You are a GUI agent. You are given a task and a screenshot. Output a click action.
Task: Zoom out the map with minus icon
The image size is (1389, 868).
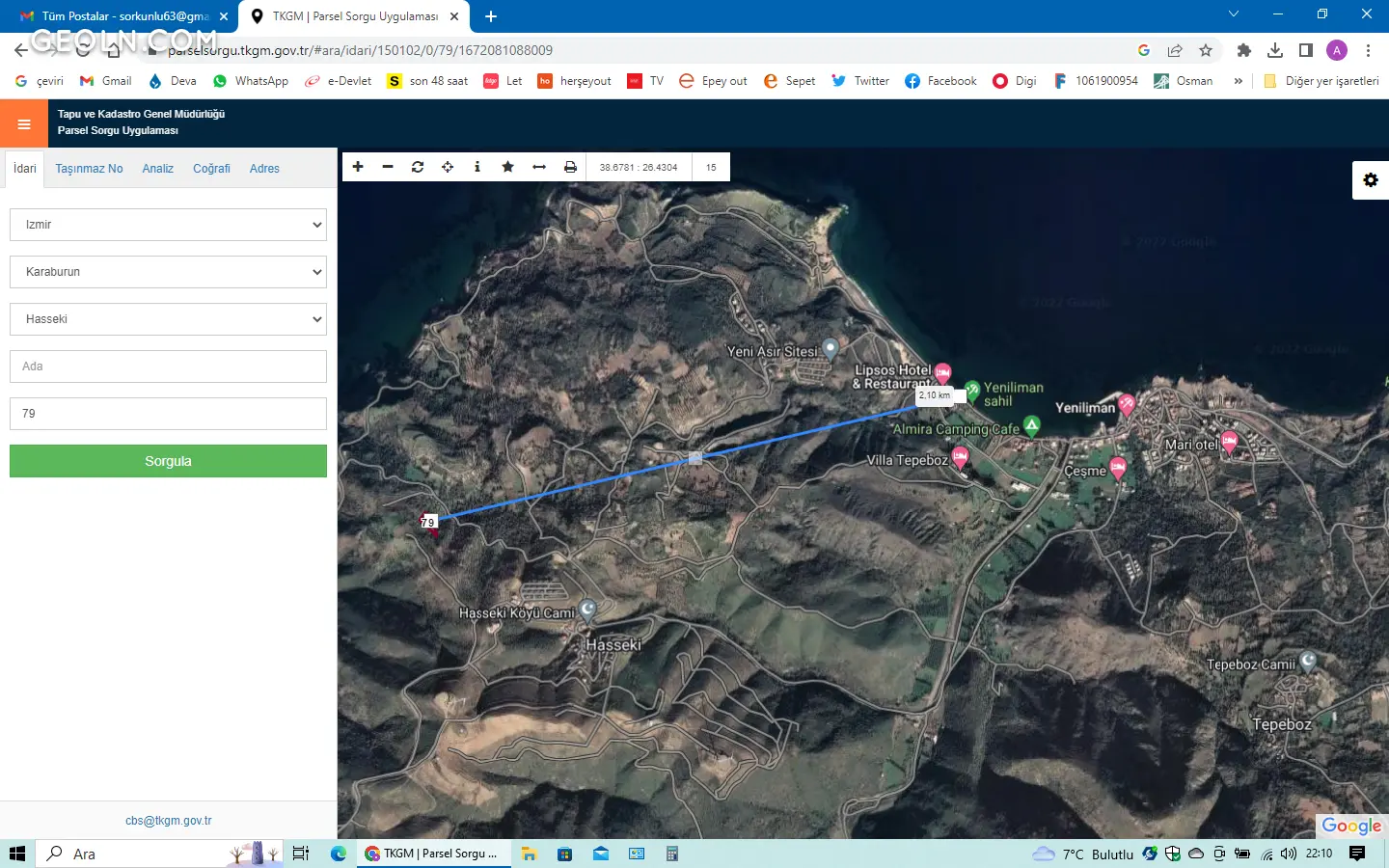tap(388, 167)
